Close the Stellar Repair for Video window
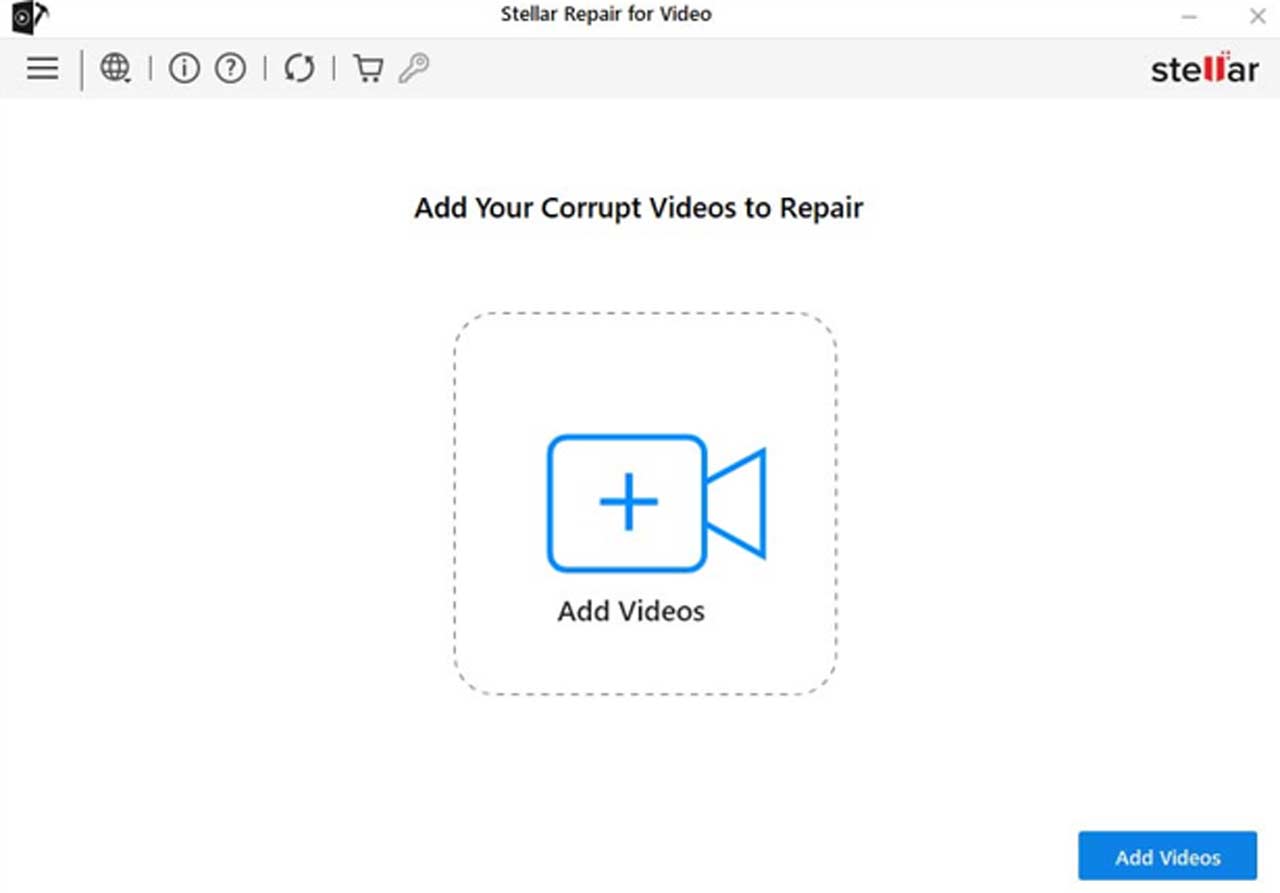Screen dimensions: 1280x893 1257,17
